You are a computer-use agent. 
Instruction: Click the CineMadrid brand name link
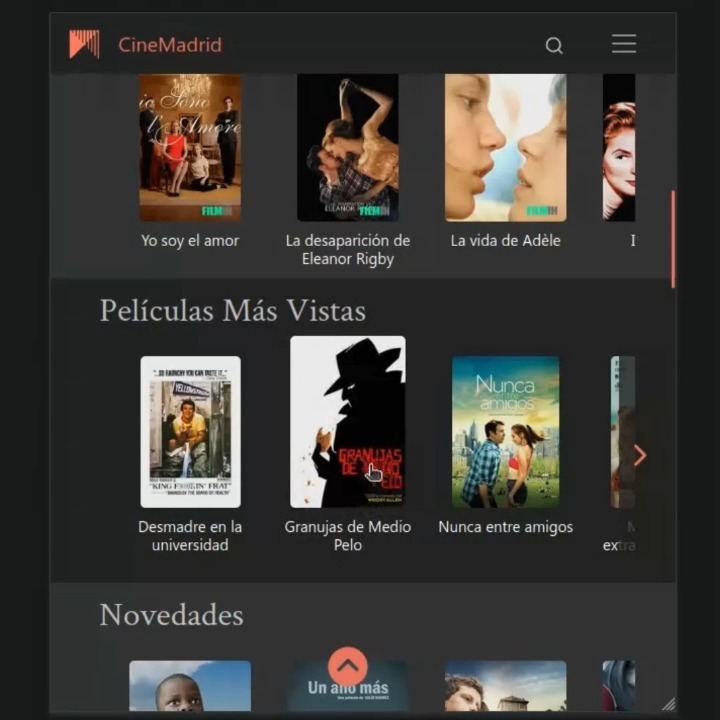170,45
